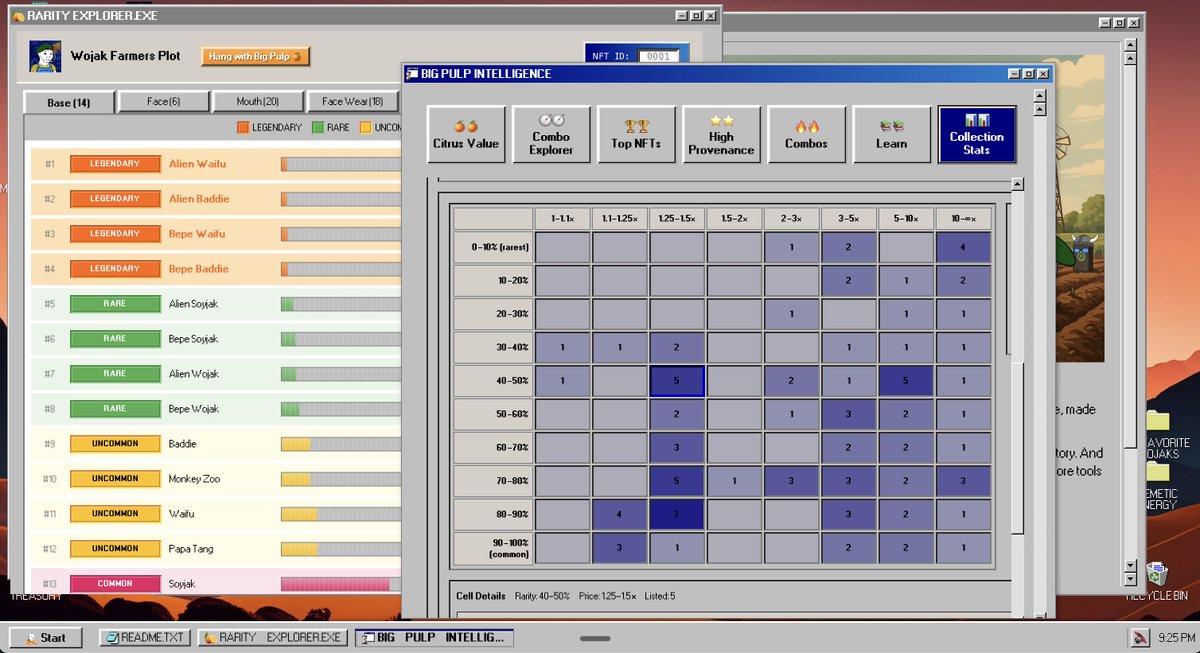Select the Face Wear (18) trait tab
Screen dimensions: 1200x653
352,101
